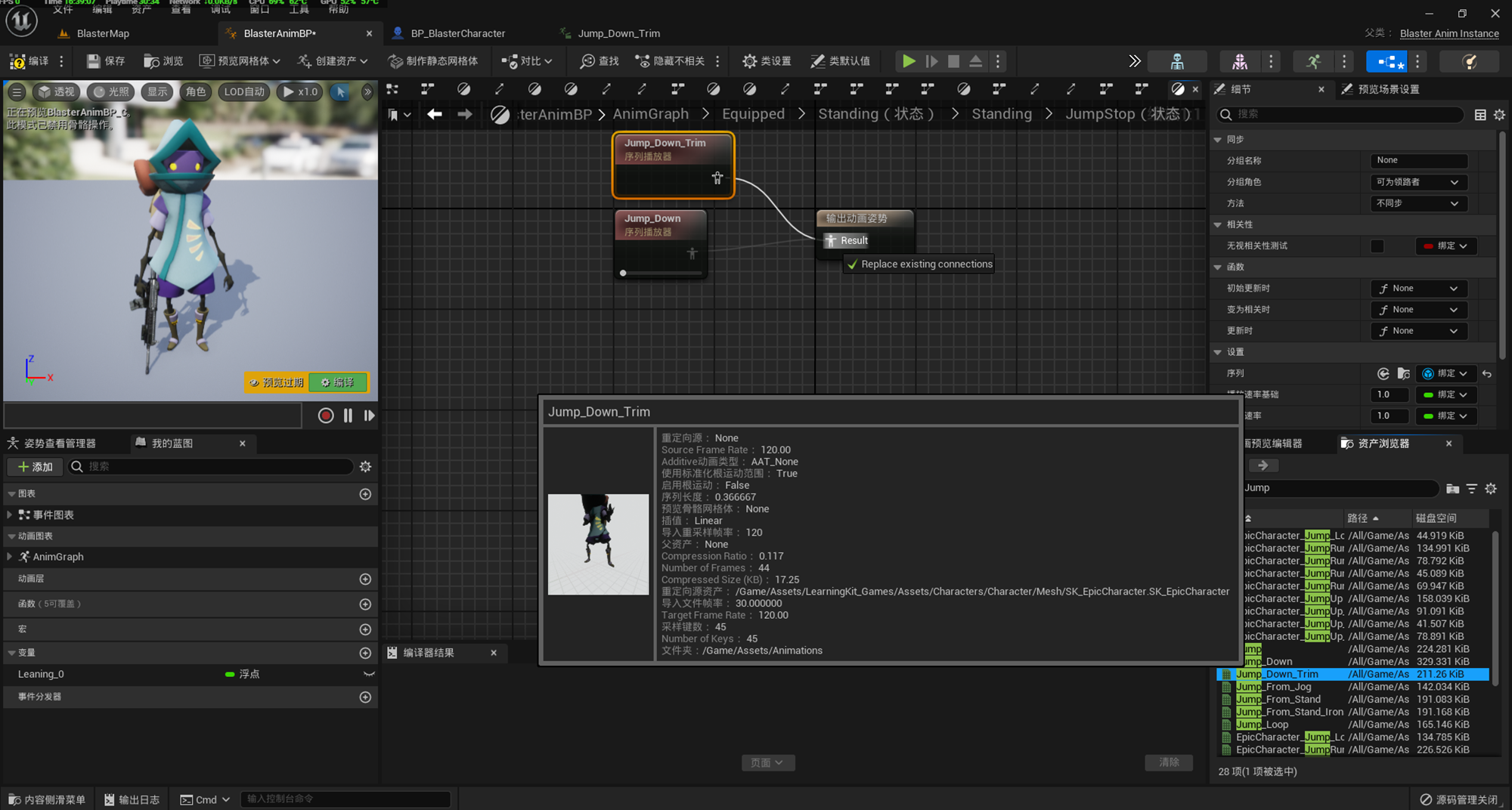This screenshot has width=1512, height=810.
Task: Toggle the ignore relevancy test checkbox
Action: (1377, 246)
